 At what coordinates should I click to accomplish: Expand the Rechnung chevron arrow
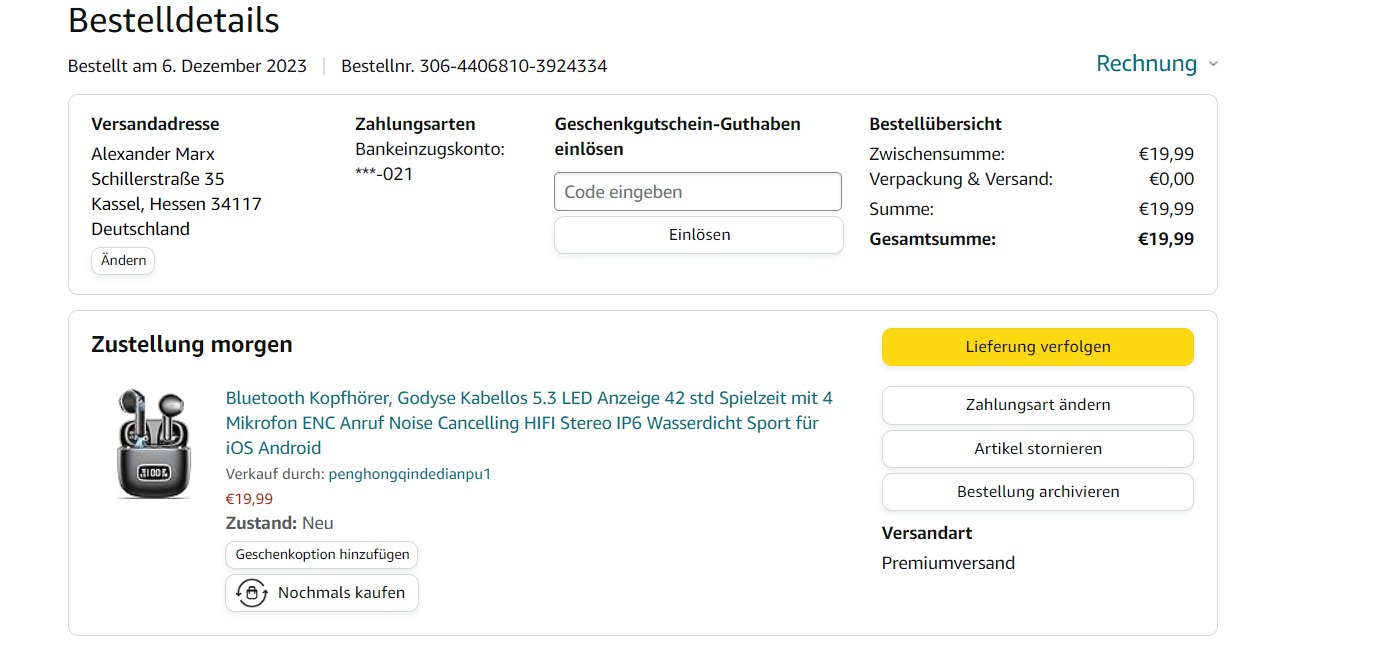pos(1213,64)
